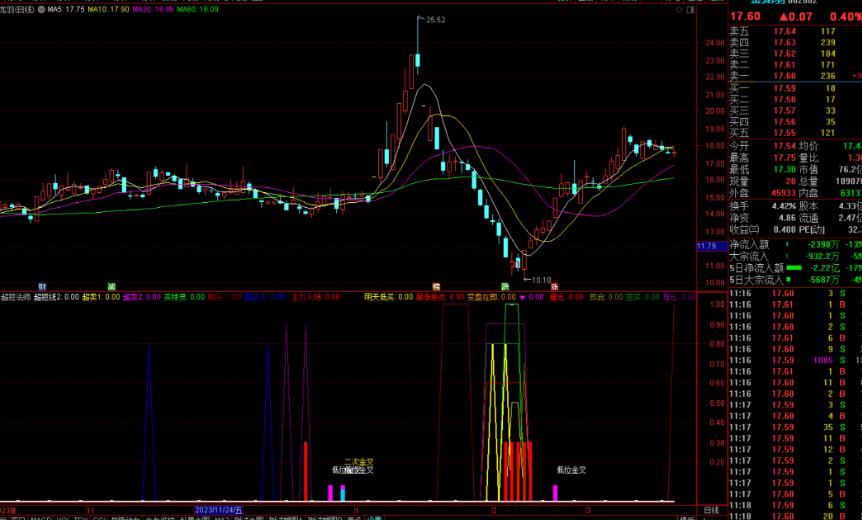The width and height of the screenshot is (862, 520).
Task: Click the 5日大宗流入 row showing -5687万
Action: (x=795, y=280)
